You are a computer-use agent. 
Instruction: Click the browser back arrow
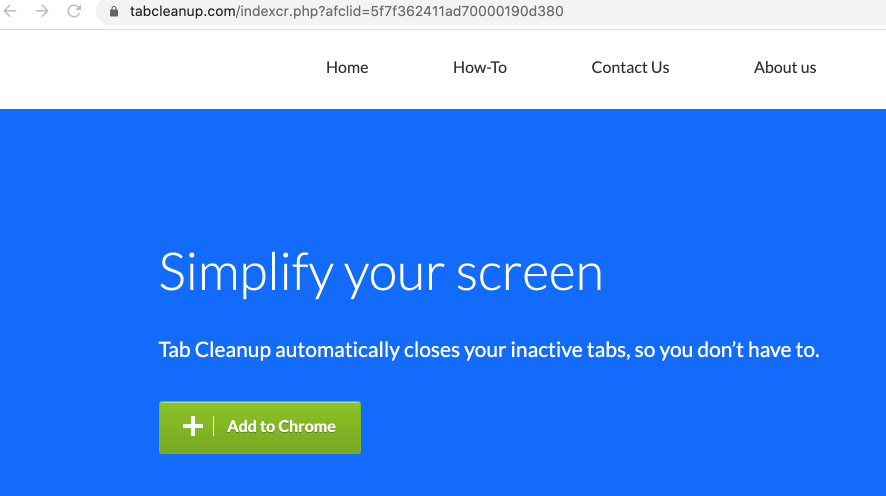coord(11,12)
